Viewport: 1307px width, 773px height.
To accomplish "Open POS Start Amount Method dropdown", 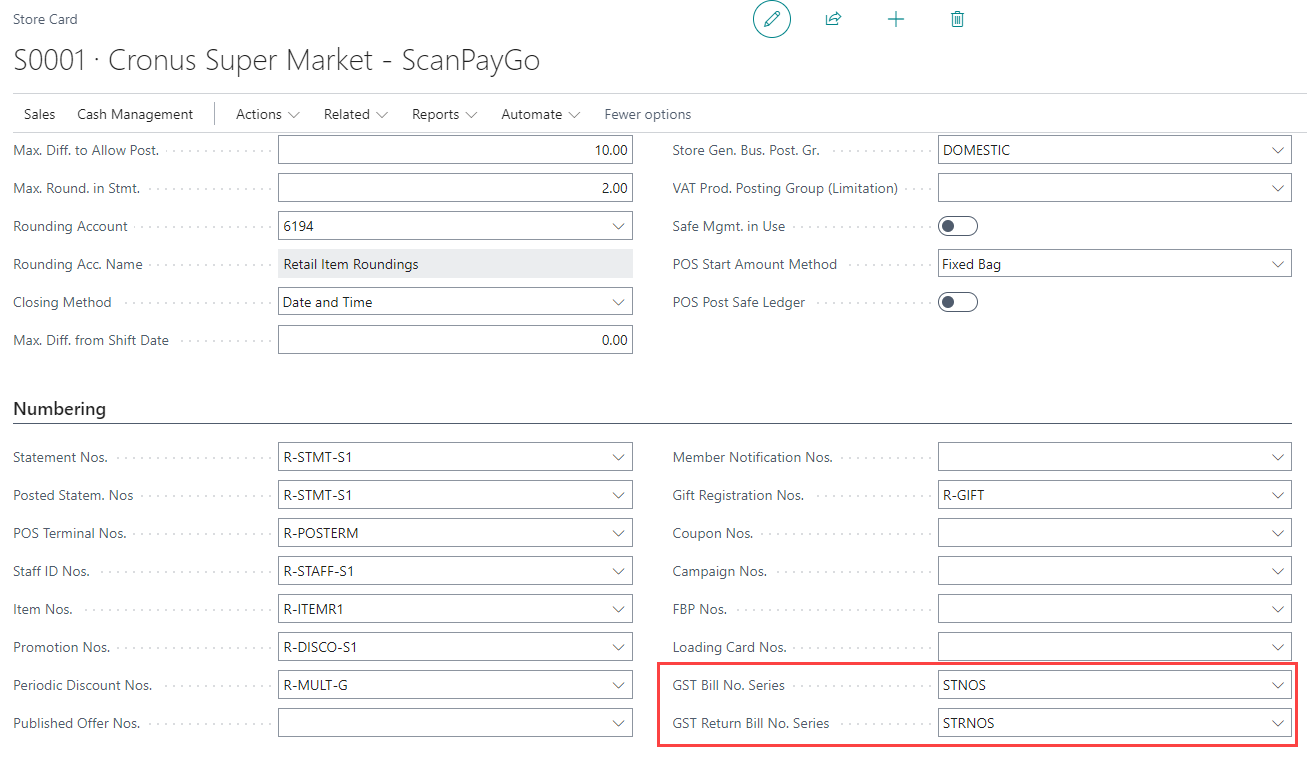I will coord(1277,264).
